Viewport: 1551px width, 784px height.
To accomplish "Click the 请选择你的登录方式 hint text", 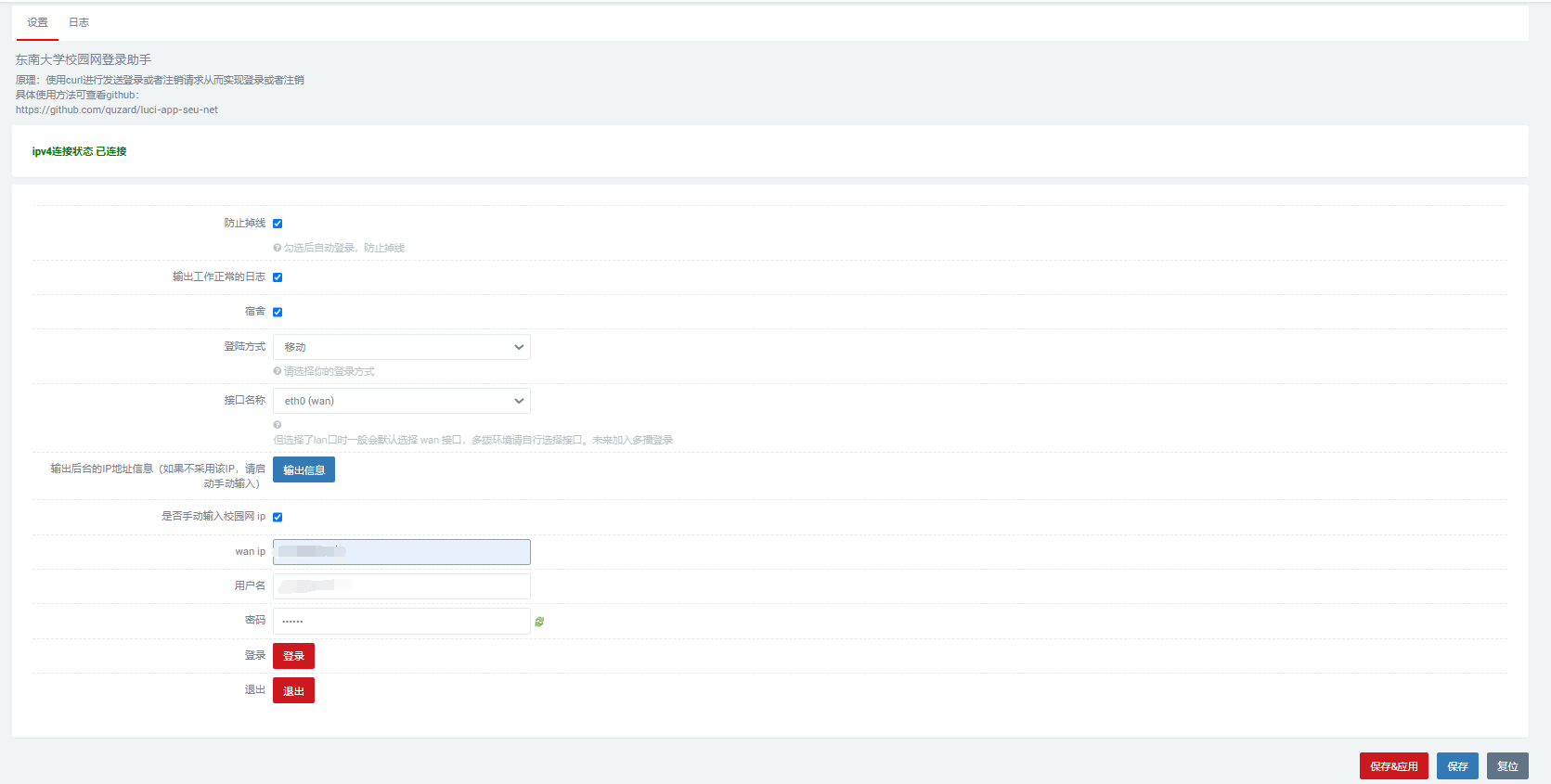I will [x=329, y=371].
